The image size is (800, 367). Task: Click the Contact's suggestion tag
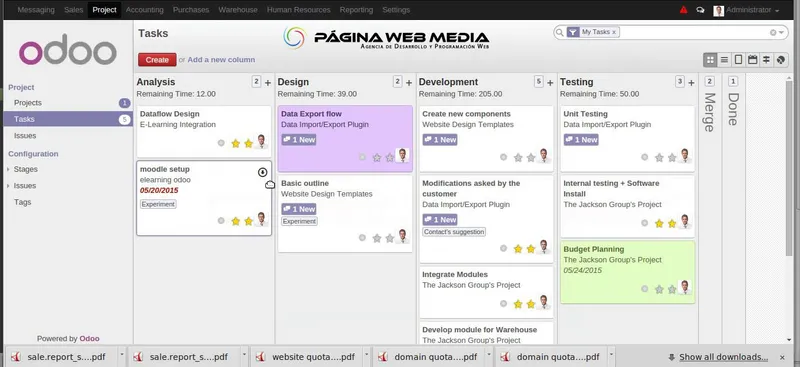(x=454, y=232)
